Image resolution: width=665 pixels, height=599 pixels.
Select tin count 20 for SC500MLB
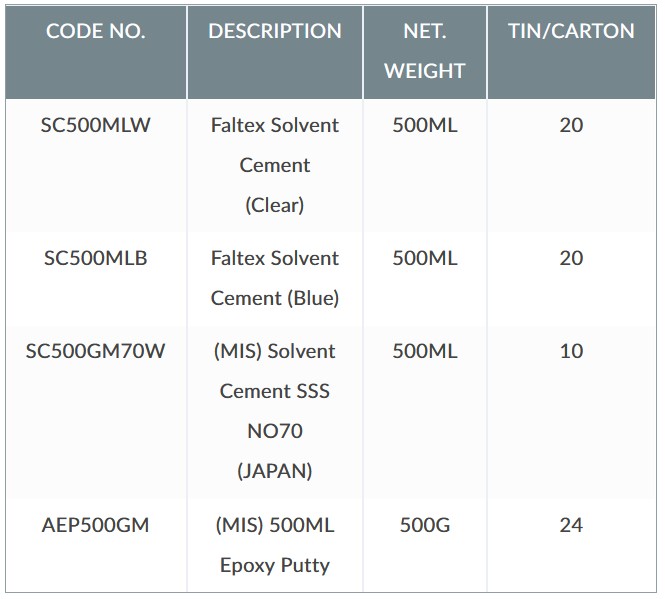point(571,258)
